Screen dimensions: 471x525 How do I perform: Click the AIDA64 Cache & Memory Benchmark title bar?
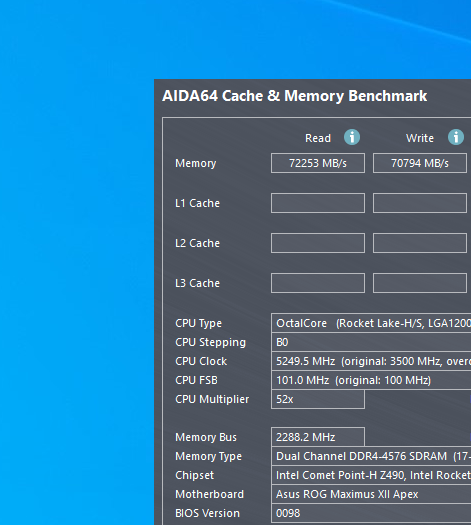point(313,96)
